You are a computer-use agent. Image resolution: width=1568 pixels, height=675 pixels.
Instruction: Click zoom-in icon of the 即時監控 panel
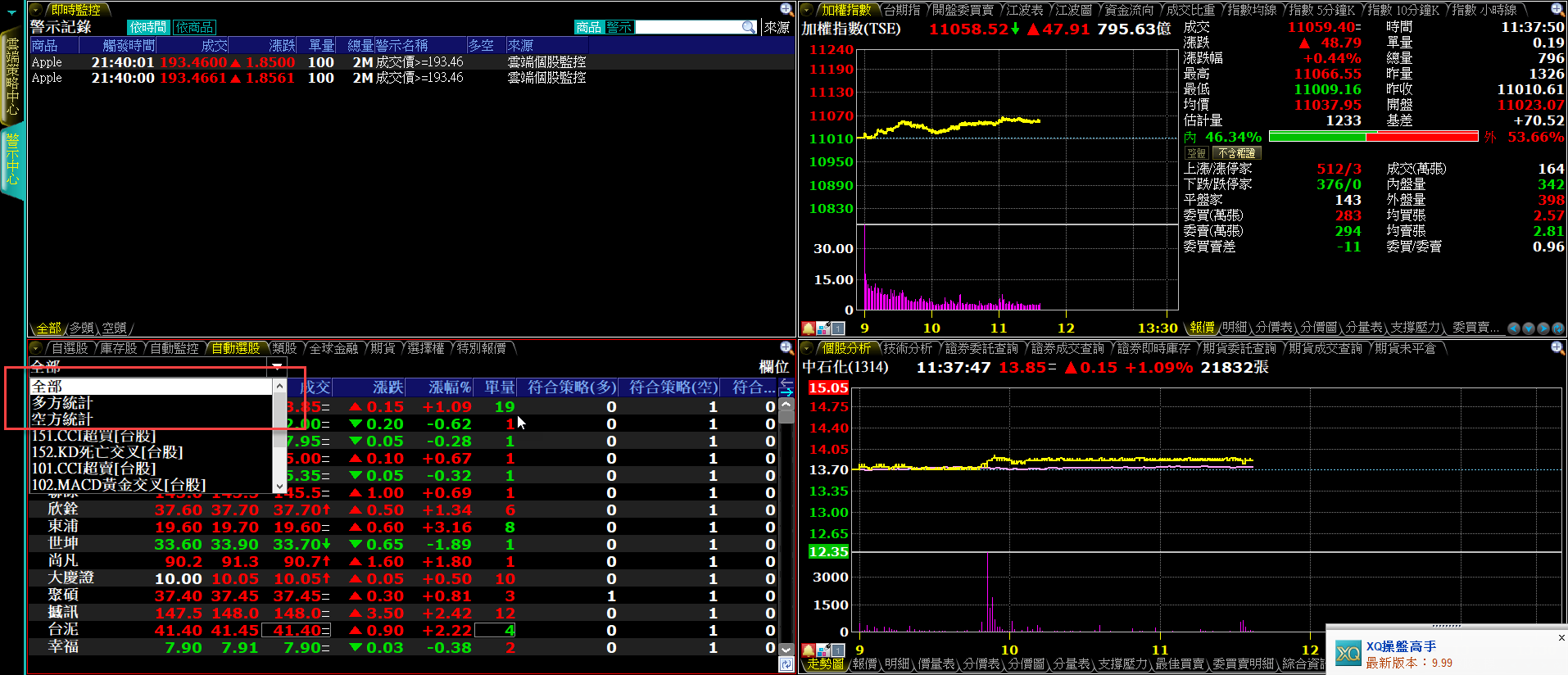786,9
